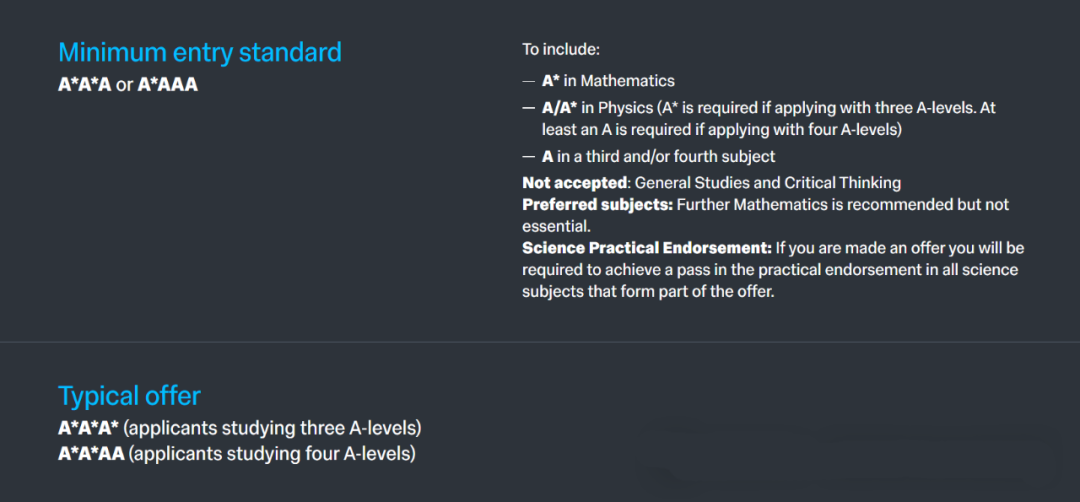The height and width of the screenshot is (502, 1080).
Task: Click the A*A*AA four A-levels offer line
Action: pos(237,454)
